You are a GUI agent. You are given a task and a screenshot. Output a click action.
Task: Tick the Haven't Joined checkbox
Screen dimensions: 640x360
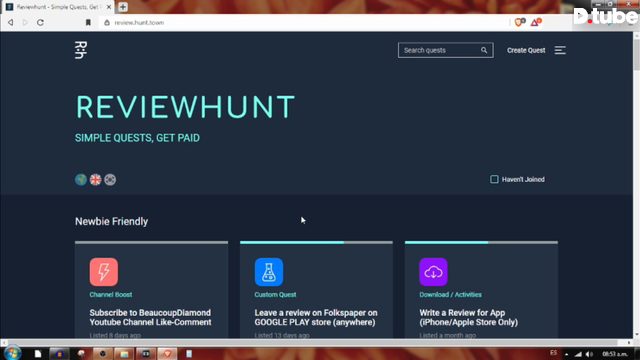[x=494, y=179]
